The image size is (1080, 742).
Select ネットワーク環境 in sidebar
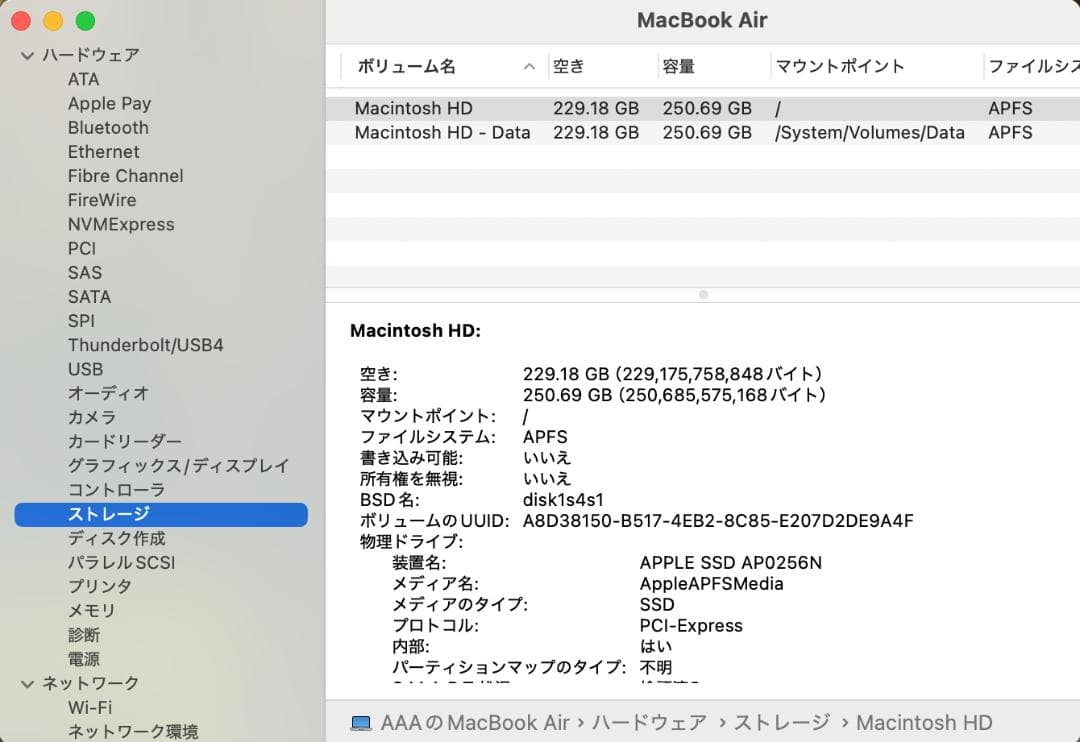pyautogui.click(x=133, y=731)
